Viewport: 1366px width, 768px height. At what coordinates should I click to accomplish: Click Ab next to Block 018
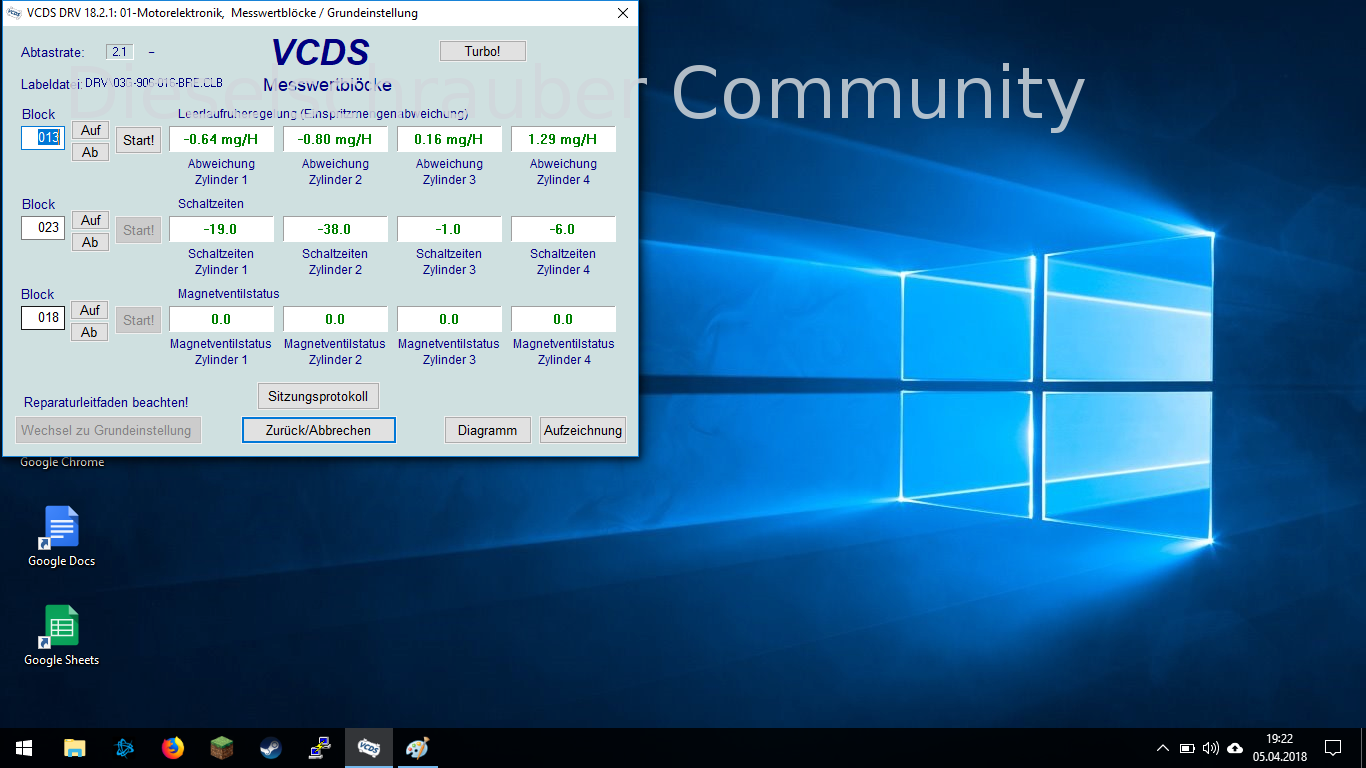click(90, 332)
